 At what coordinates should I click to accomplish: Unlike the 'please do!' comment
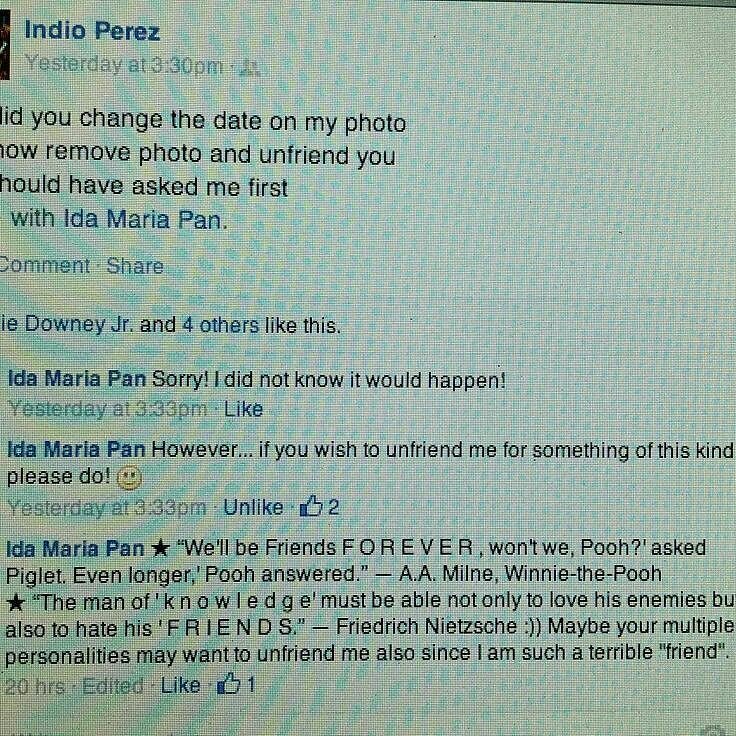point(253,507)
